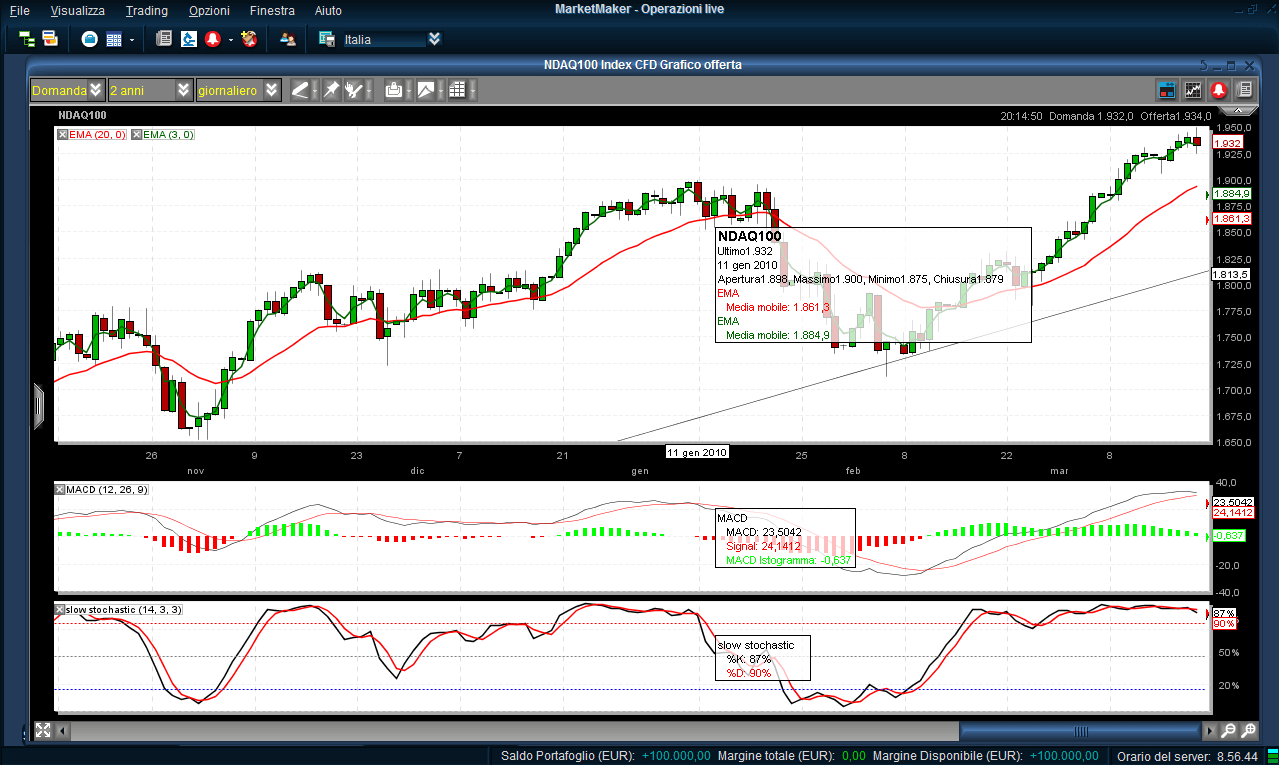Click the pushpin tool in chart toolbar
Image resolution: width=1279 pixels, height=765 pixels.
332,90
